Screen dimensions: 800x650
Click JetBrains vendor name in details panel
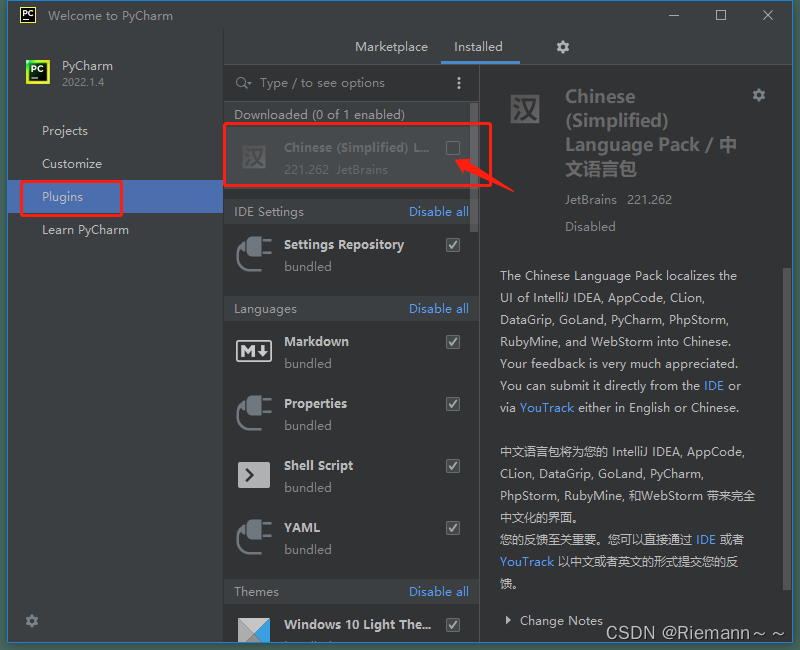point(590,199)
